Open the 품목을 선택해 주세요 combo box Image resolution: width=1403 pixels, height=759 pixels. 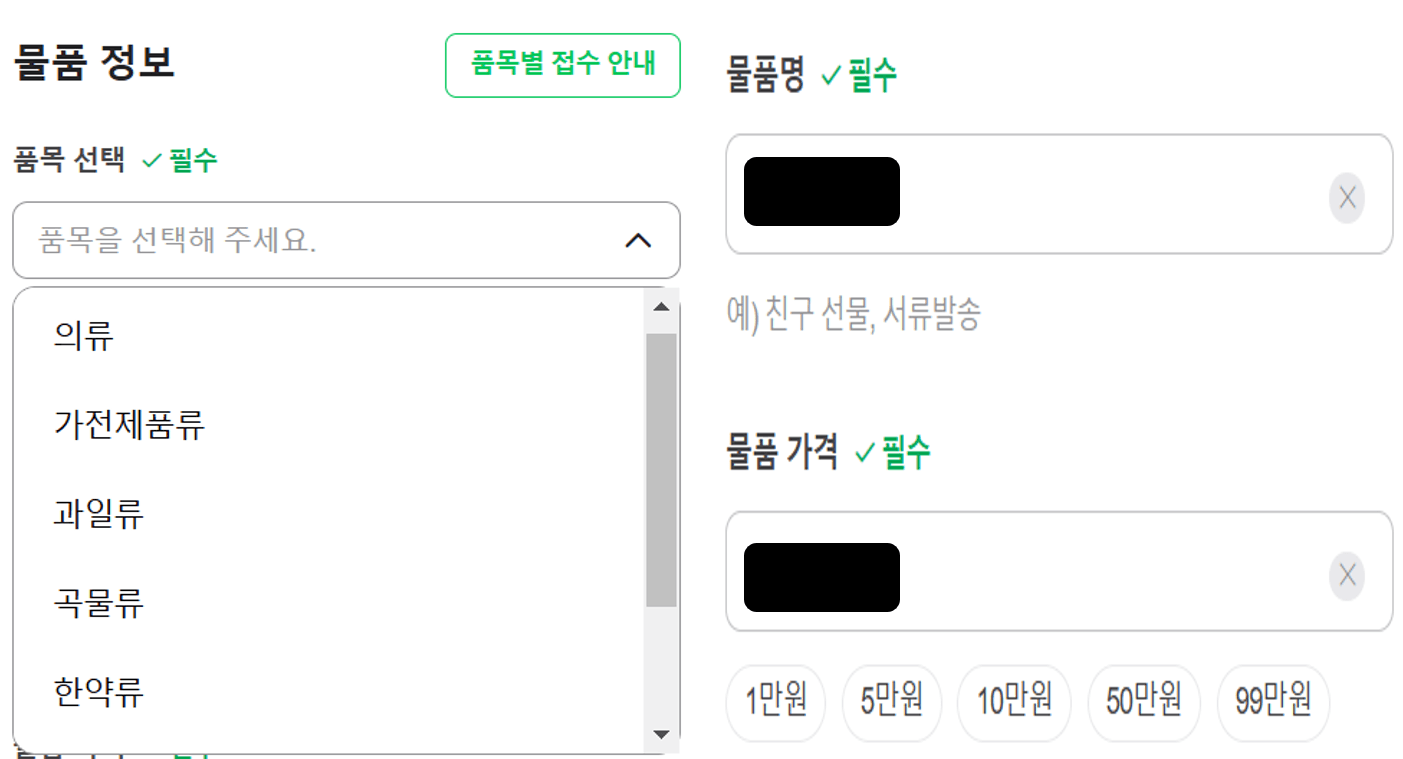tap(300, 240)
